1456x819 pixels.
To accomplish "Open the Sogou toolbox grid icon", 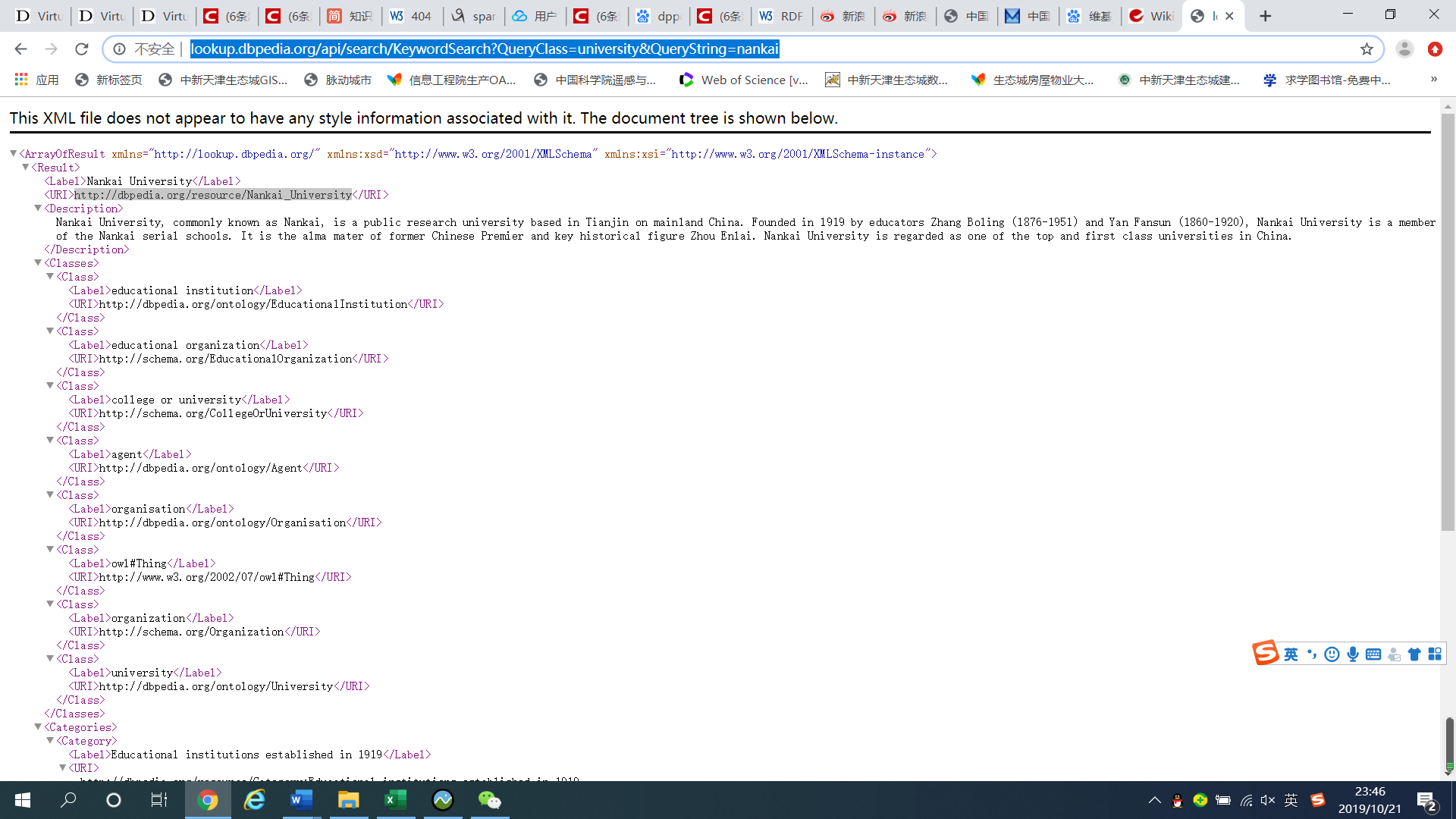I will [1433, 654].
